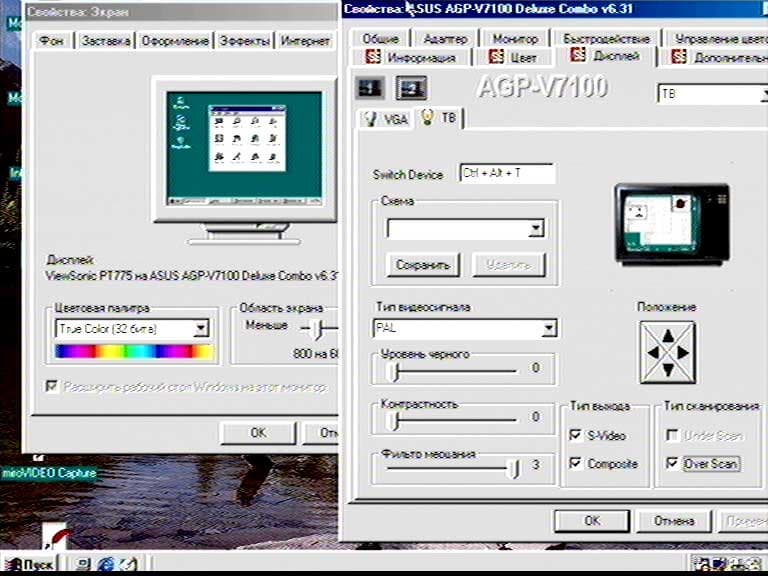The width and height of the screenshot is (768, 576).
Task: Click the system tray icons area
Action: tap(729, 564)
